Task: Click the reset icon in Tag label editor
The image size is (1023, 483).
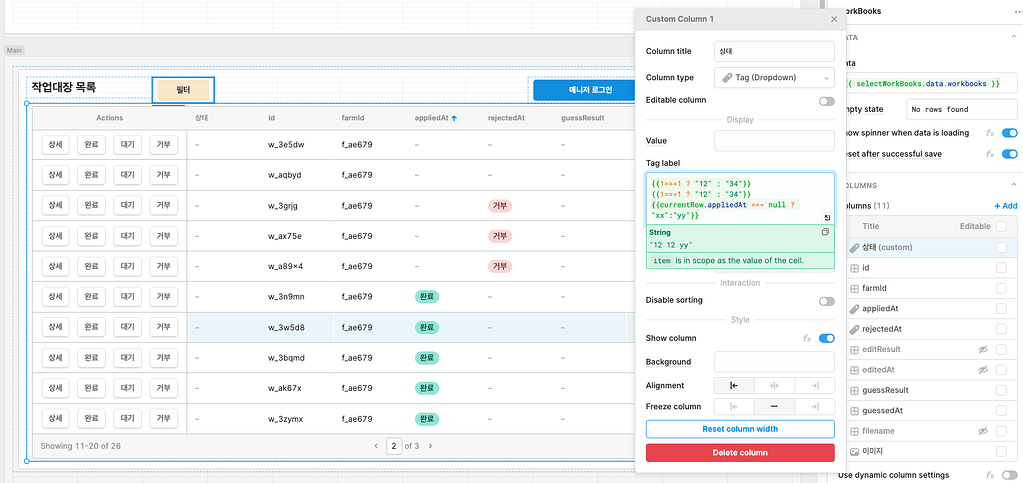Action: (x=827, y=218)
